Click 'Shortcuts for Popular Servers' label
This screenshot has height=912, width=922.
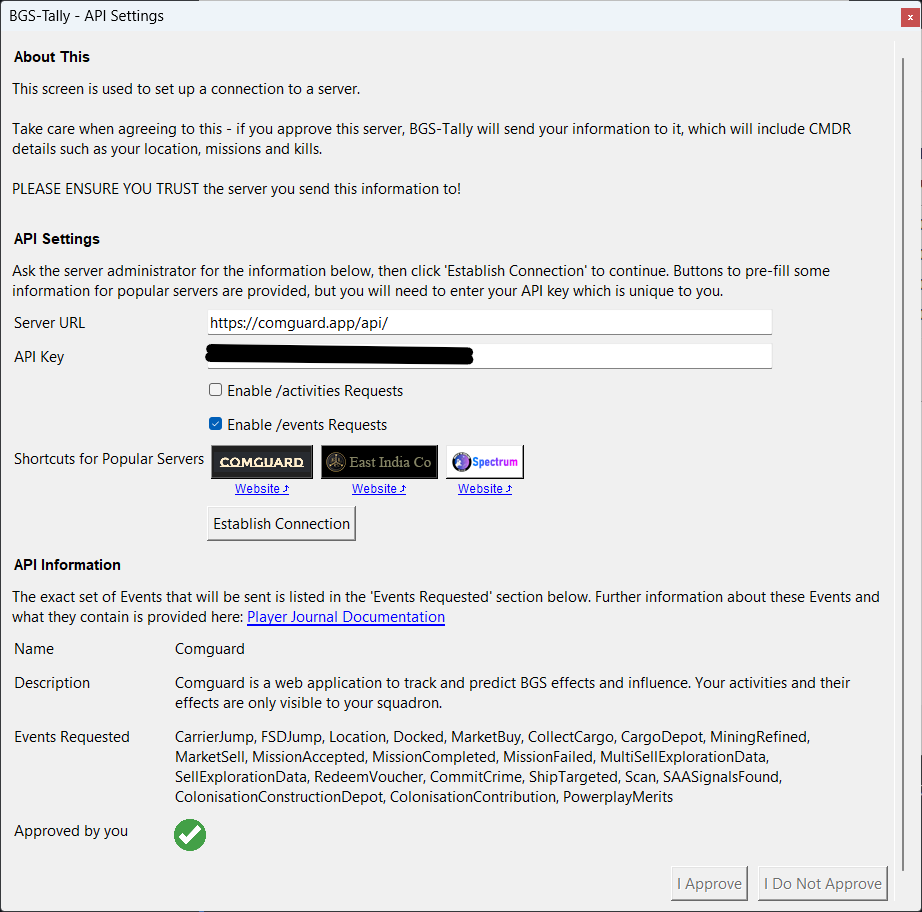pos(109,459)
